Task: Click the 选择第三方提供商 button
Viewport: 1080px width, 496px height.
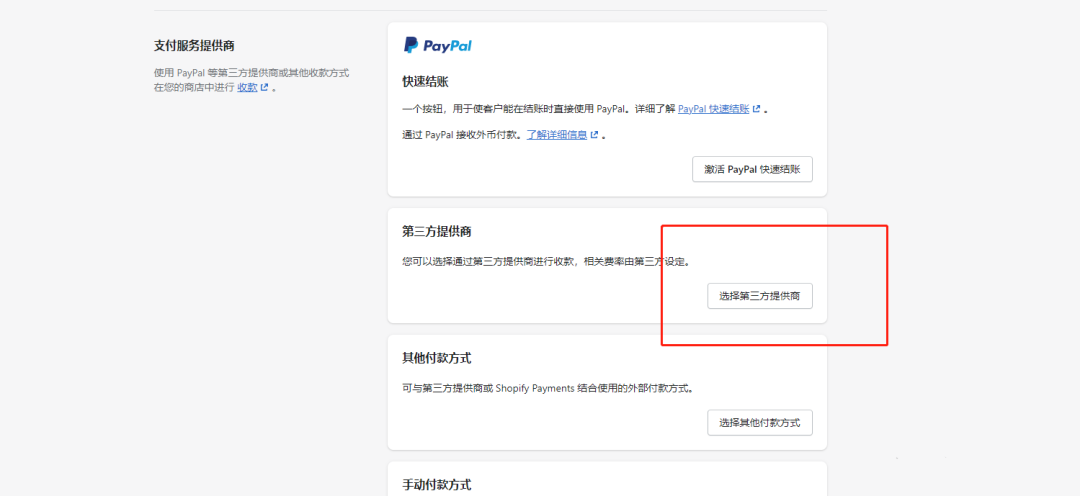Action: [x=760, y=296]
